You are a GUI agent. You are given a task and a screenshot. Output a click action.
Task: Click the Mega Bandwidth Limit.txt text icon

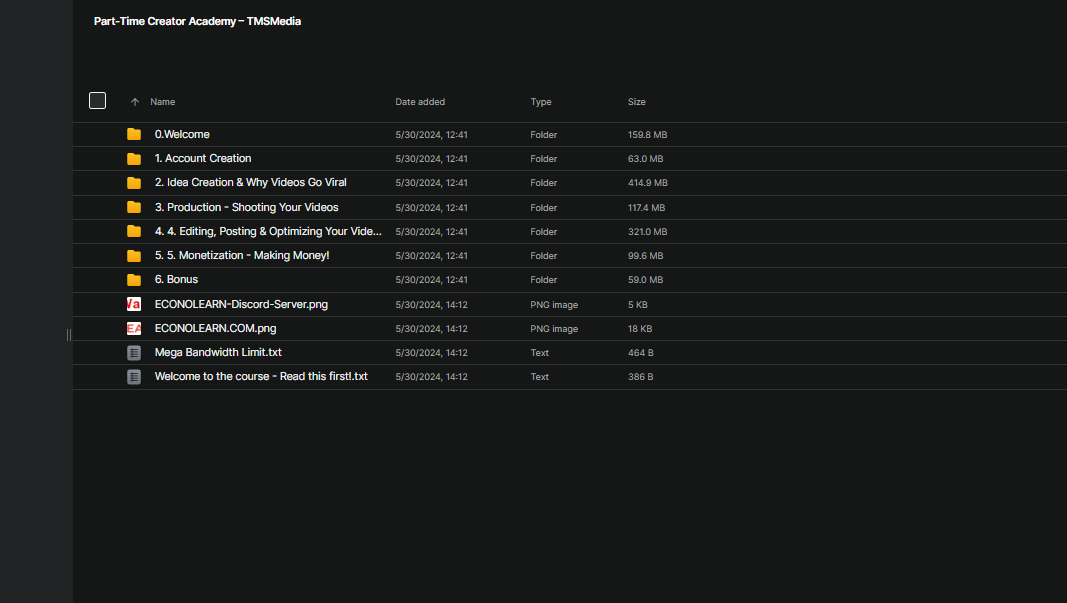coord(134,353)
